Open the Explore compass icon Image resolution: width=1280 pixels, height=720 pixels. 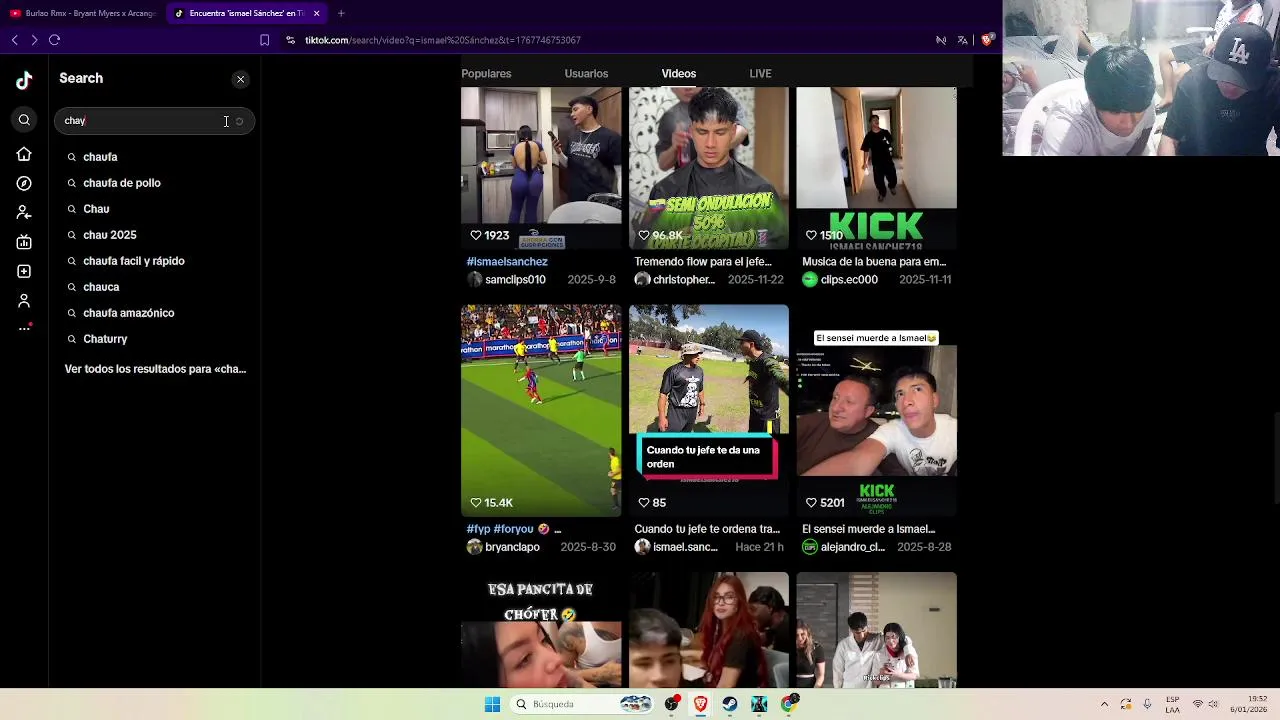point(24,183)
